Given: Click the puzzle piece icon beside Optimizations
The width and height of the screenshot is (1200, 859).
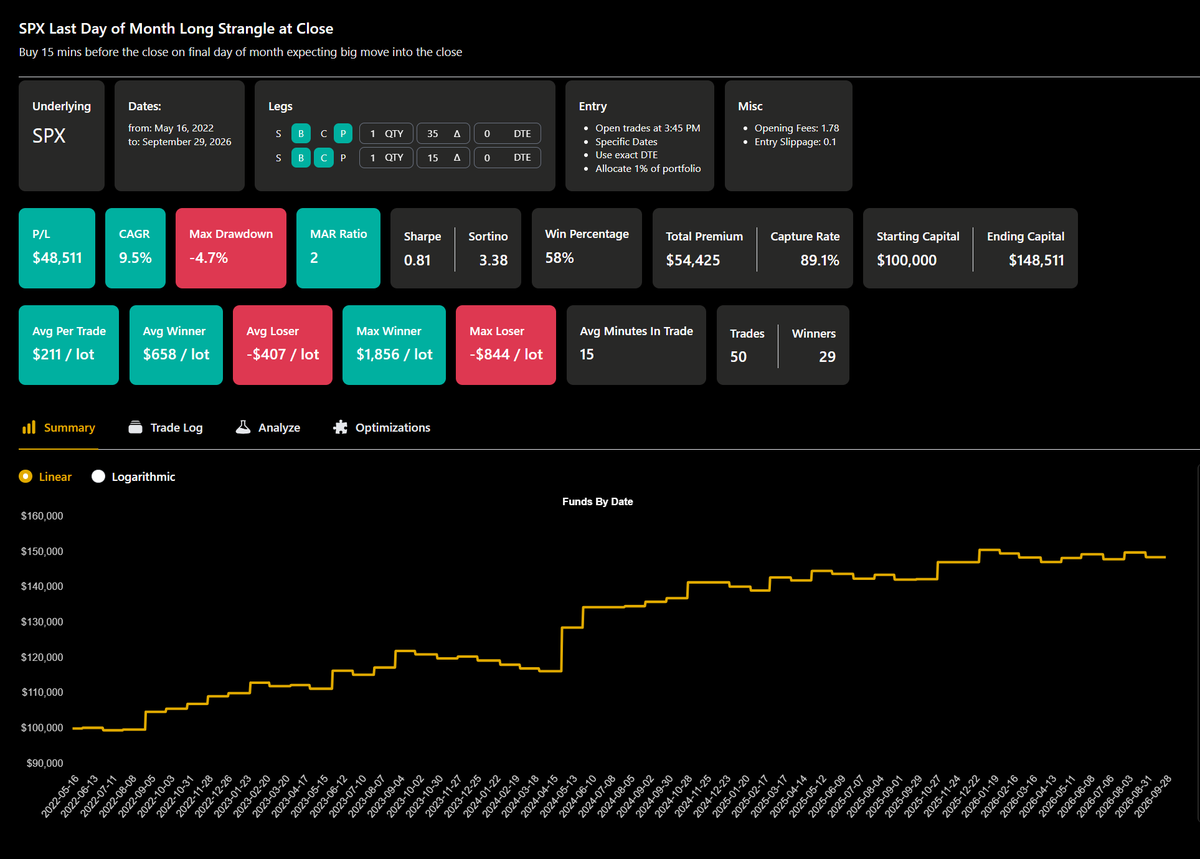Looking at the screenshot, I should [x=340, y=427].
